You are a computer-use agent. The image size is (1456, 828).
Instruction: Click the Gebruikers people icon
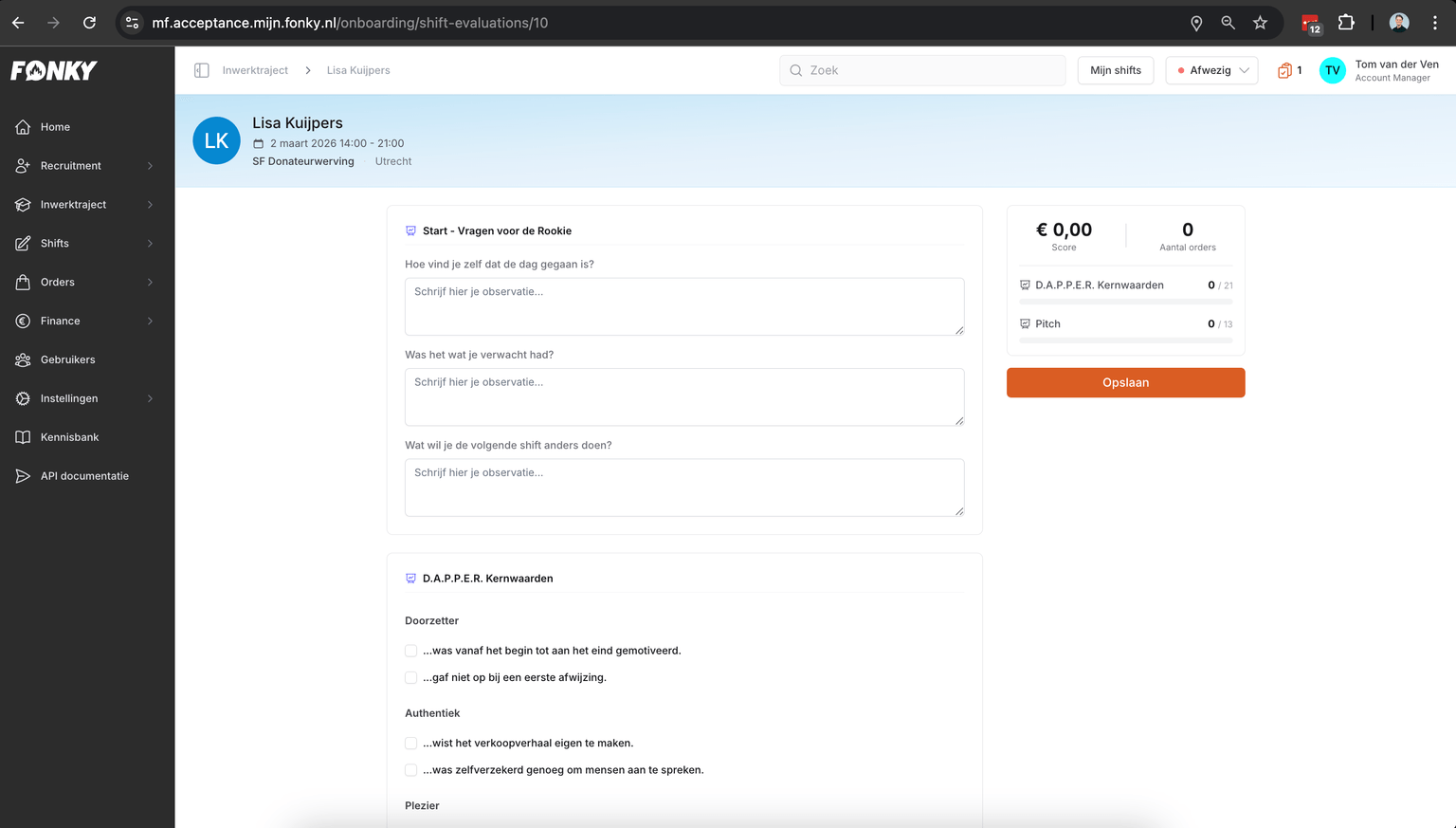pyautogui.click(x=25, y=359)
